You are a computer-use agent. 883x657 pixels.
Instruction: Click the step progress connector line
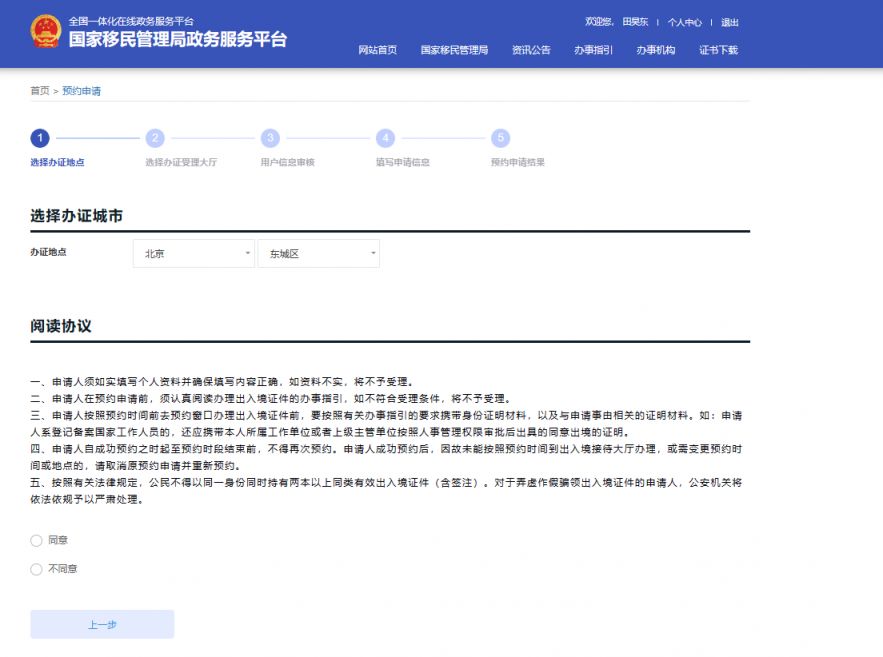tap(97, 138)
